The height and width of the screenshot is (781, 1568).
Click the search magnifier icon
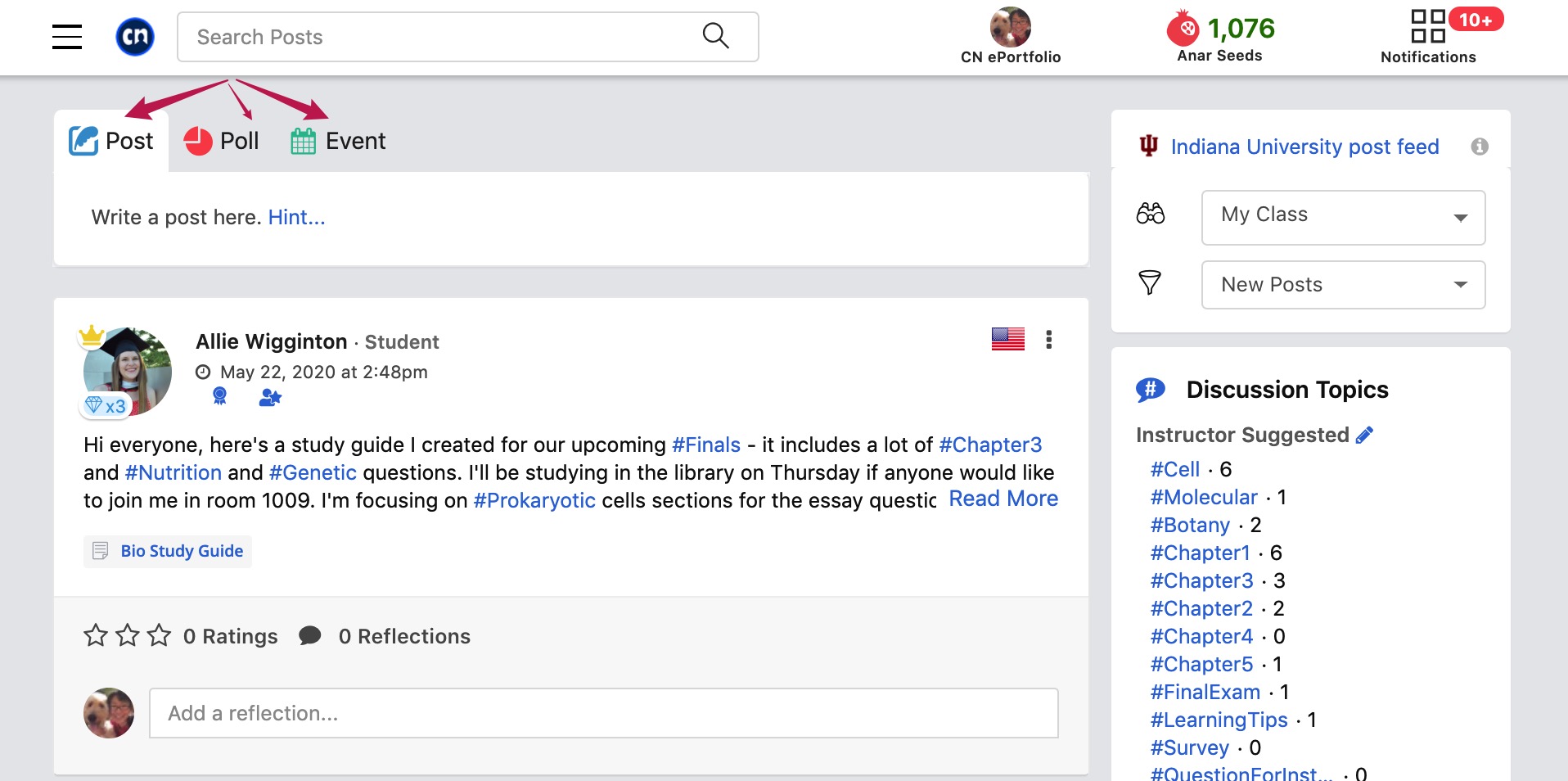(715, 35)
